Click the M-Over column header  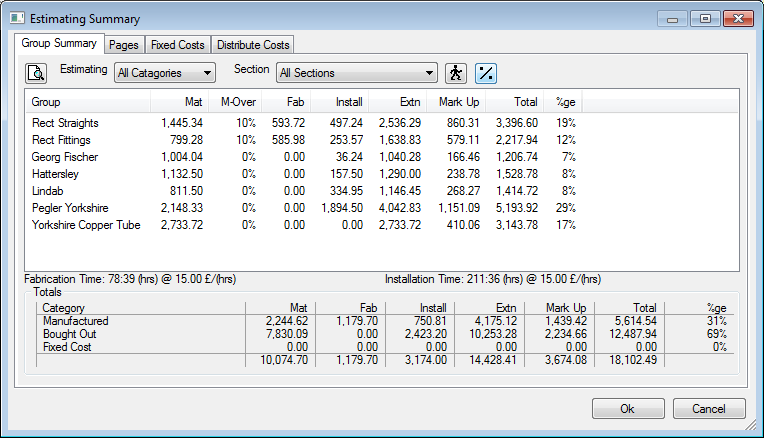point(235,102)
